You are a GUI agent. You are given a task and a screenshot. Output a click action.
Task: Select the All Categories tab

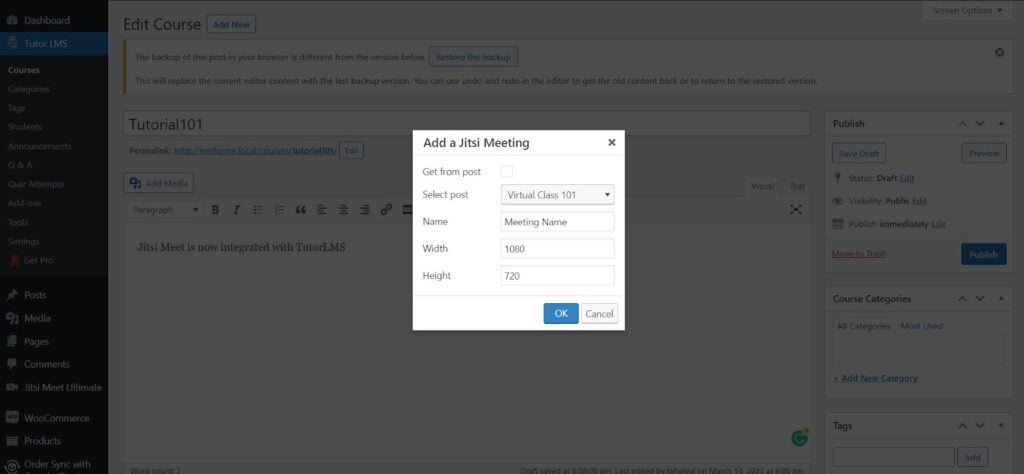863,326
